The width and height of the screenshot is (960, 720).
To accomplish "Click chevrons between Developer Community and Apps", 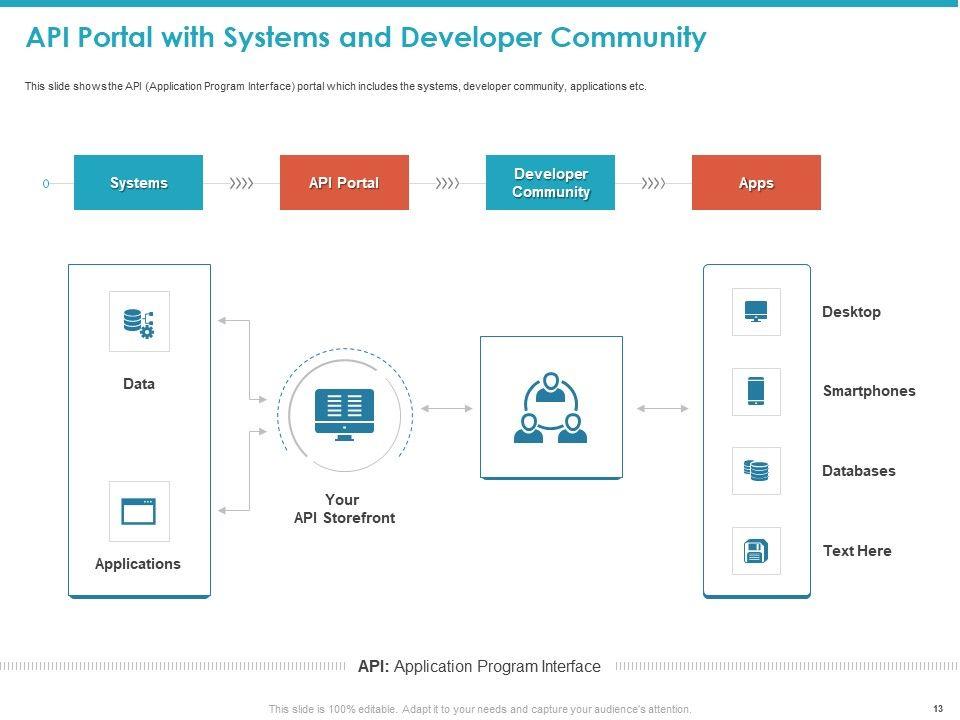I will click(653, 183).
